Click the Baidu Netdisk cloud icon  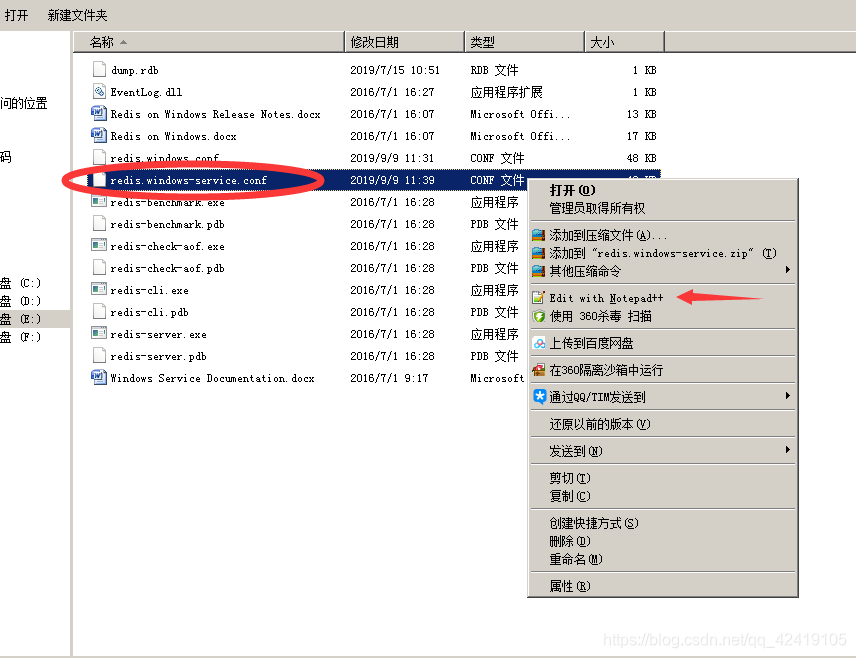coord(539,343)
